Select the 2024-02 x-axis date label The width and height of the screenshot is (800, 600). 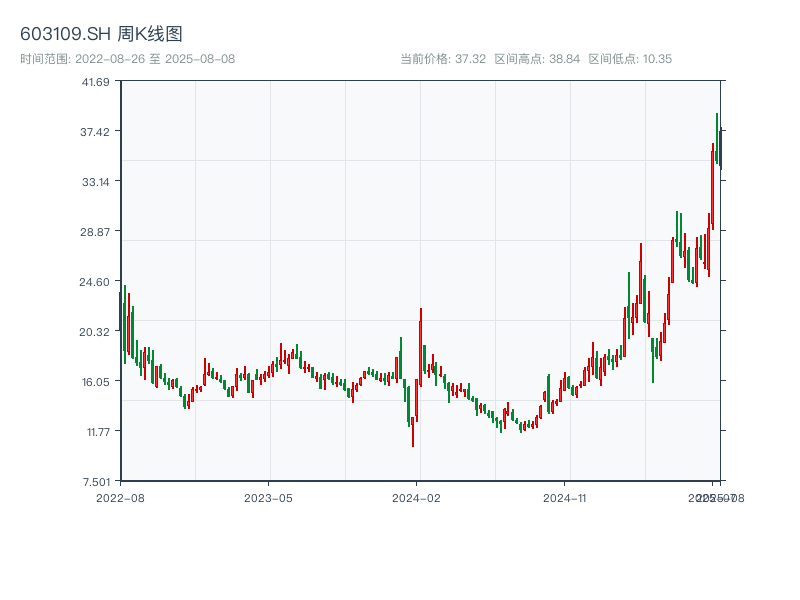(417, 497)
